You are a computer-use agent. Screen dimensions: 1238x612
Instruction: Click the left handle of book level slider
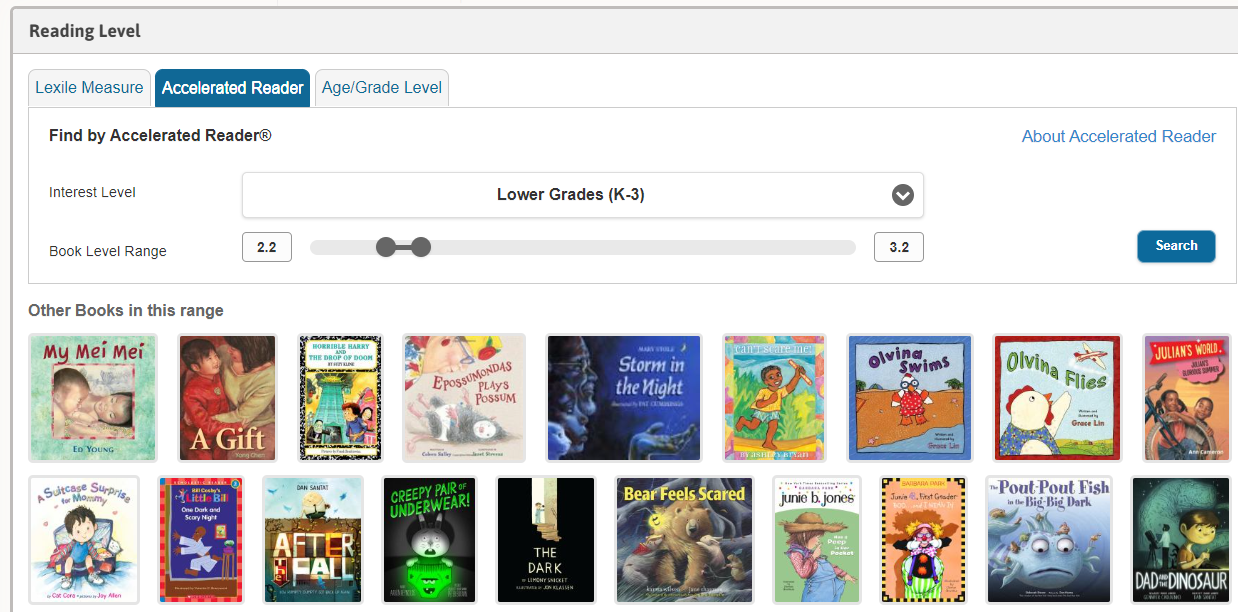(x=386, y=247)
